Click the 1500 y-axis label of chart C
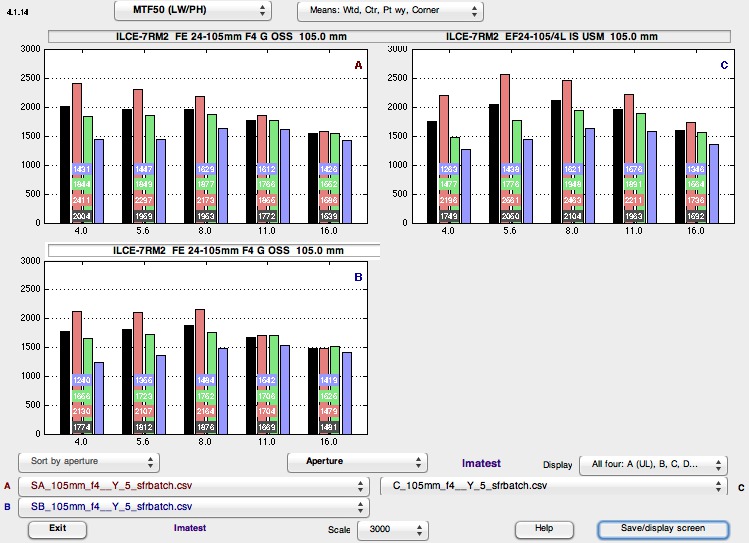This screenshot has width=749, height=543. coord(397,136)
